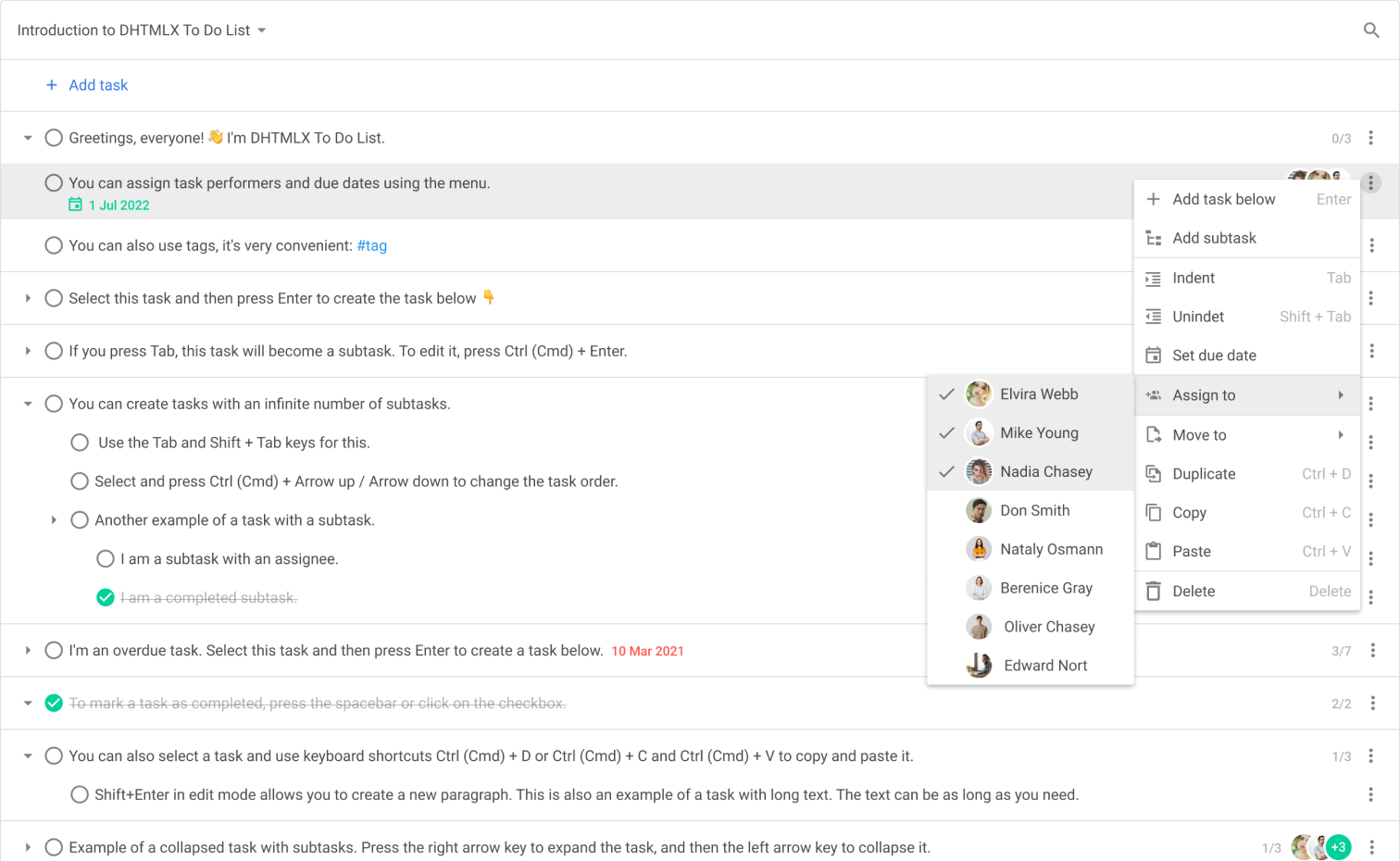Image resolution: width=1400 pixels, height=861 pixels.
Task: Click the +3 assignees badge
Action: coord(1338,847)
